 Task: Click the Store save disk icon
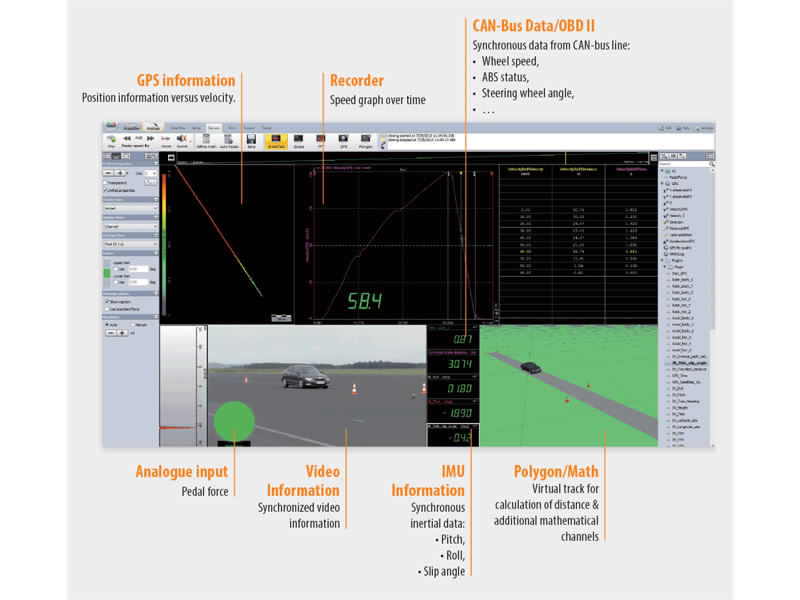coord(252,140)
